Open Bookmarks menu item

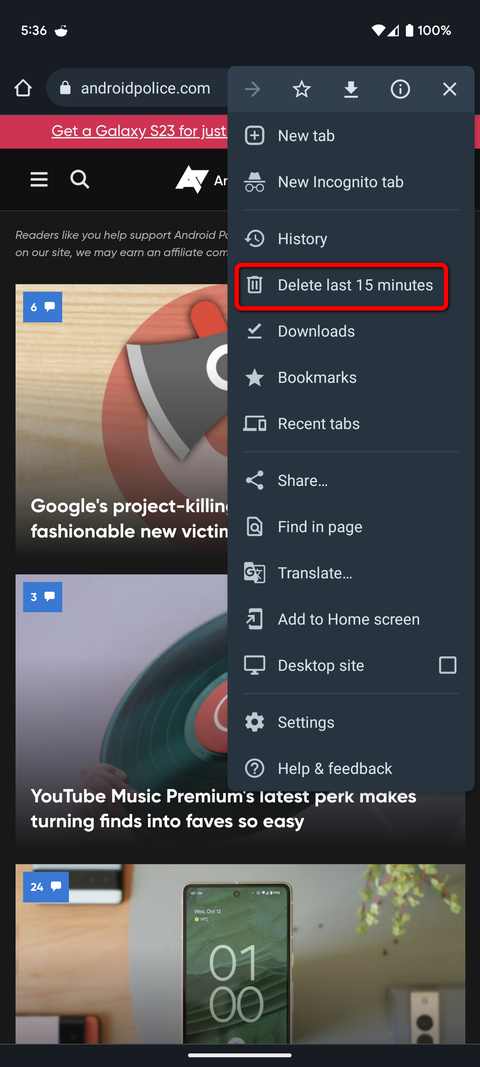point(351,378)
